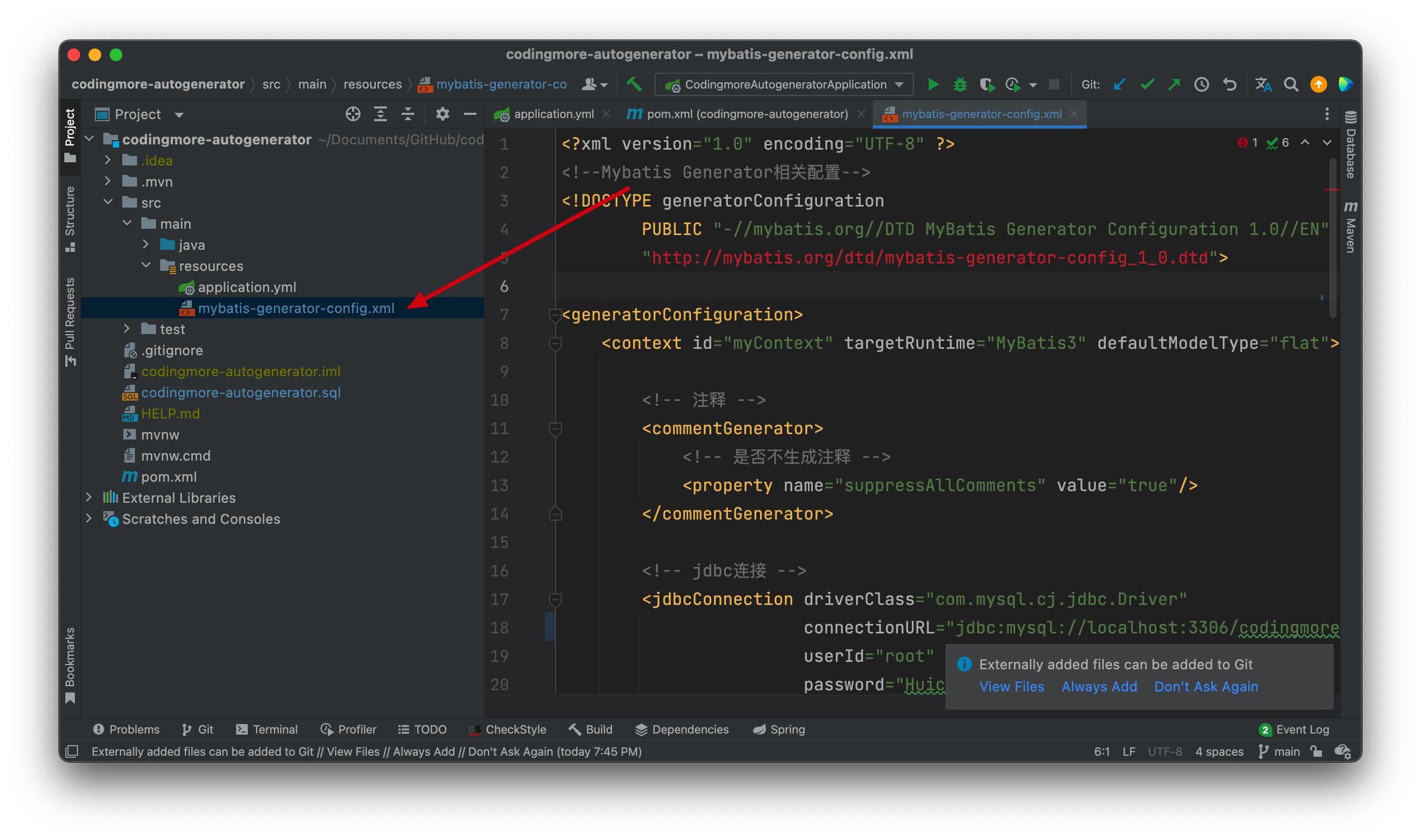The width and height of the screenshot is (1421, 840).
Task: Click the editor vertical scrollbar
Action: (x=1332, y=238)
